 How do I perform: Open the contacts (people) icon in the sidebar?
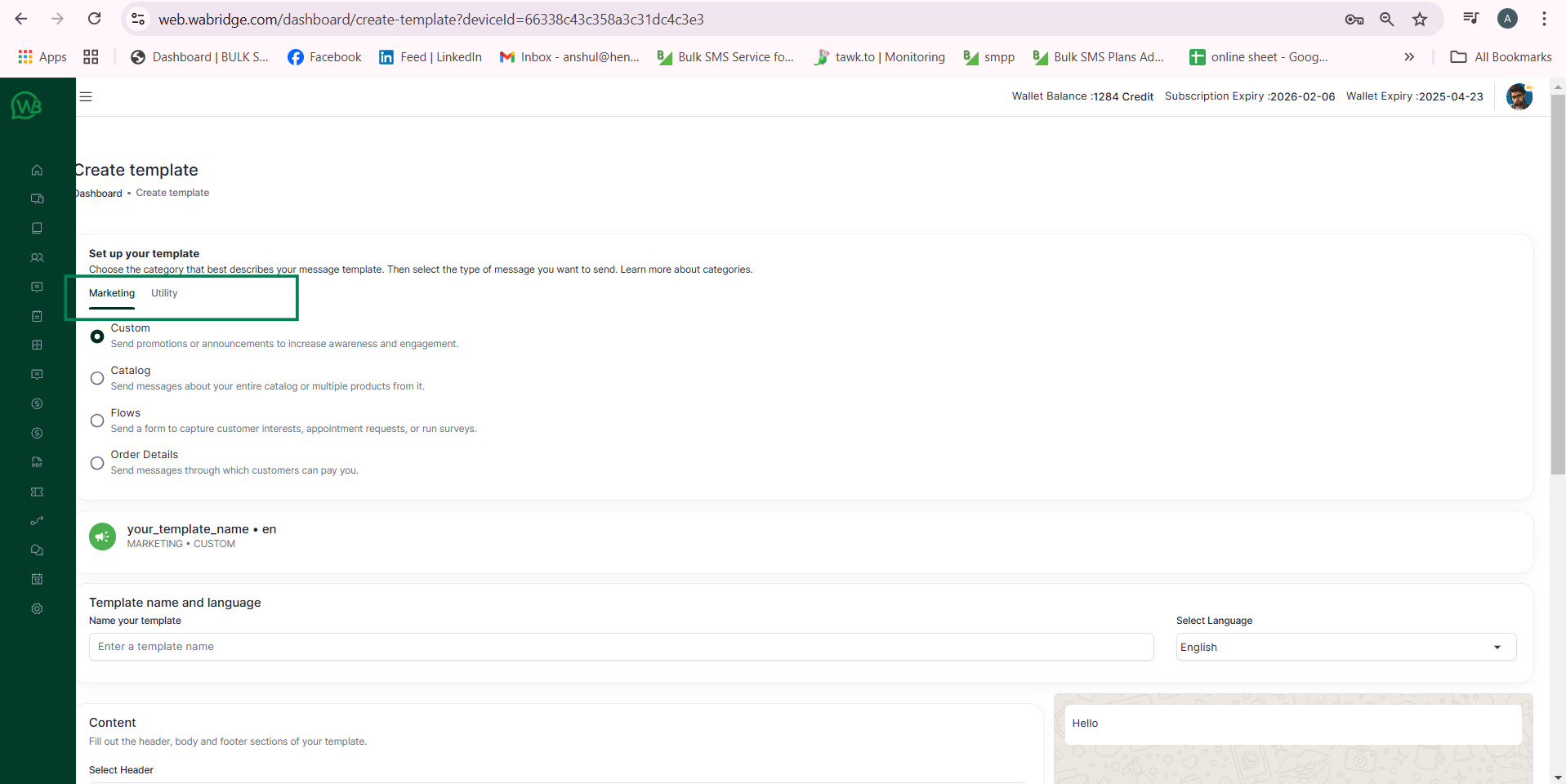pyautogui.click(x=37, y=257)
